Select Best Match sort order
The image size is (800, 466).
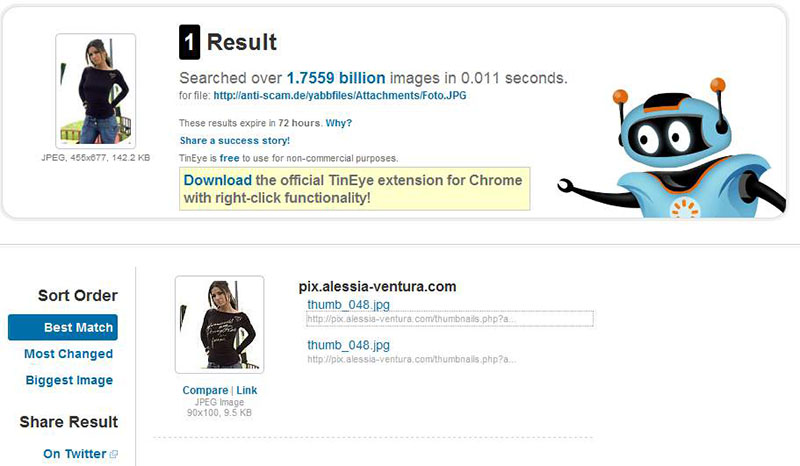[x=63, y=327]
